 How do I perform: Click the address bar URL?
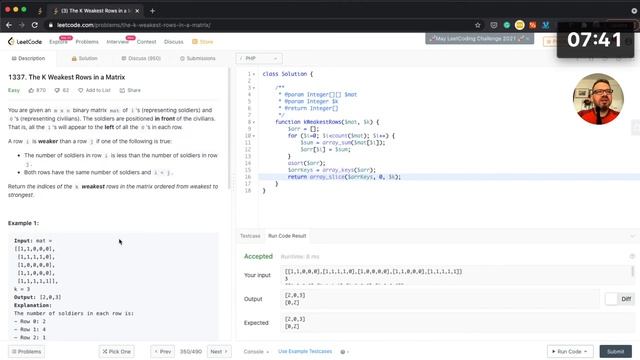[134, 25]
